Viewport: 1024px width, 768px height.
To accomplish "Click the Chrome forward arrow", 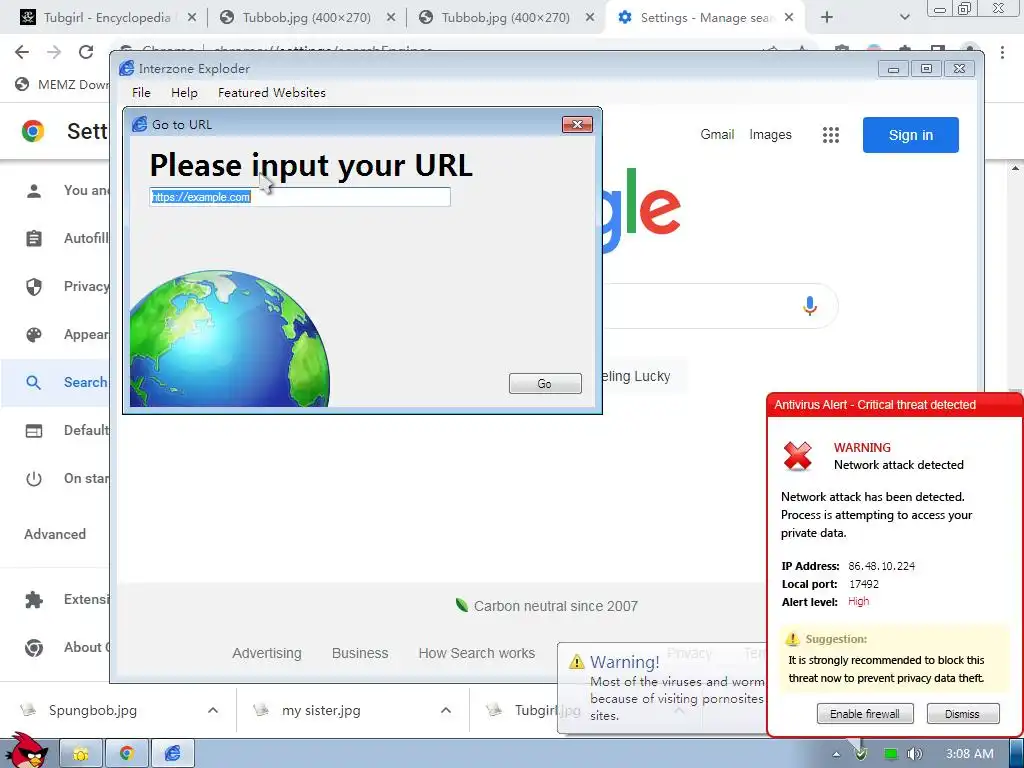I will [x=54, y=52].
